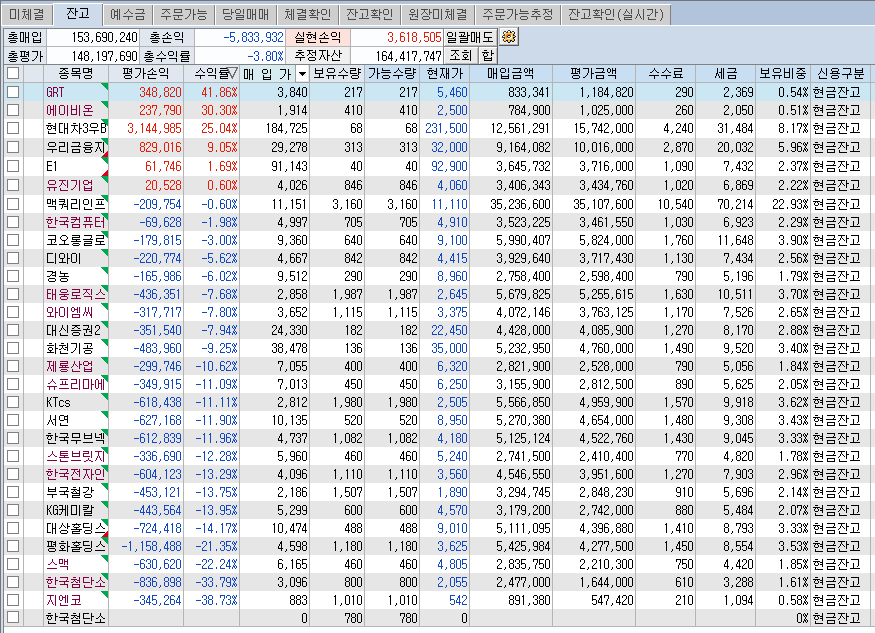
Task: Check the checkbox for 우리금융지 row
Action: pos(13,147)
